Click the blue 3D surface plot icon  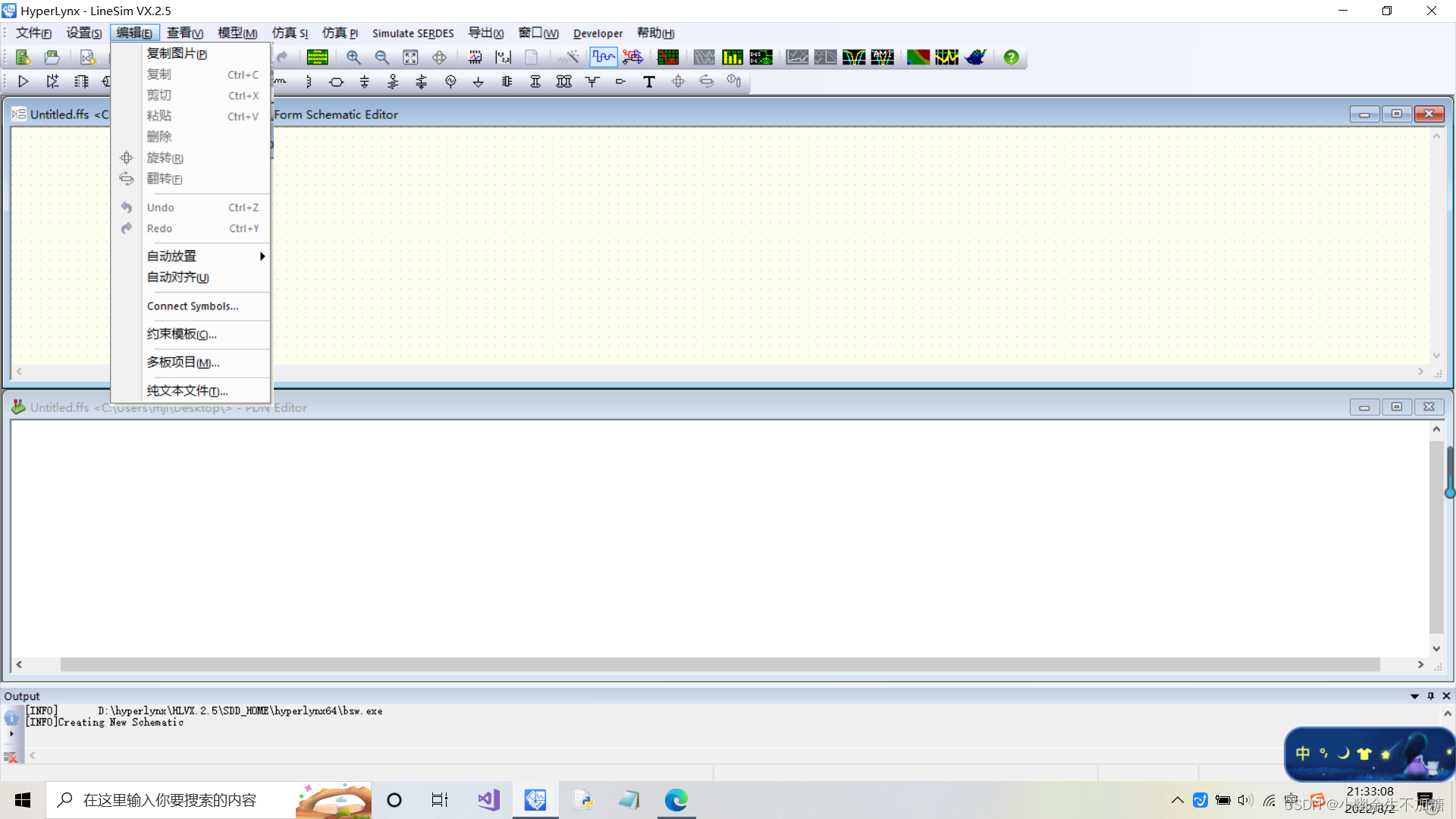point(976,57)
